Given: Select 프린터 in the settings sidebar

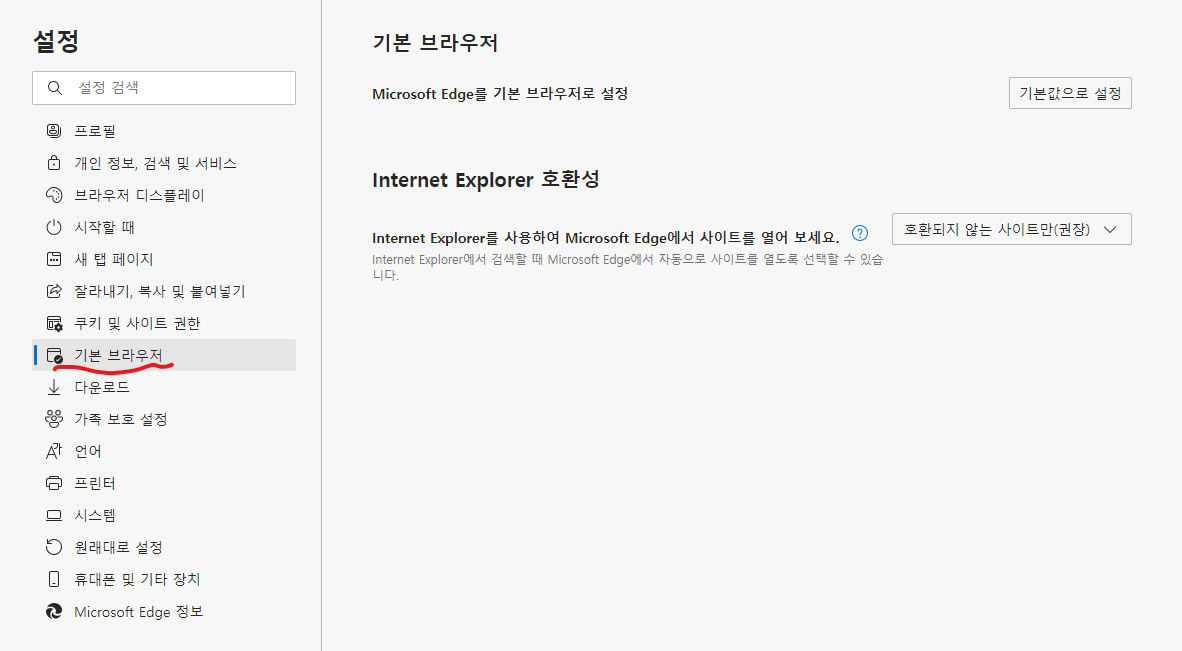Looking at the screenshot, I should [x=164, y=483].
